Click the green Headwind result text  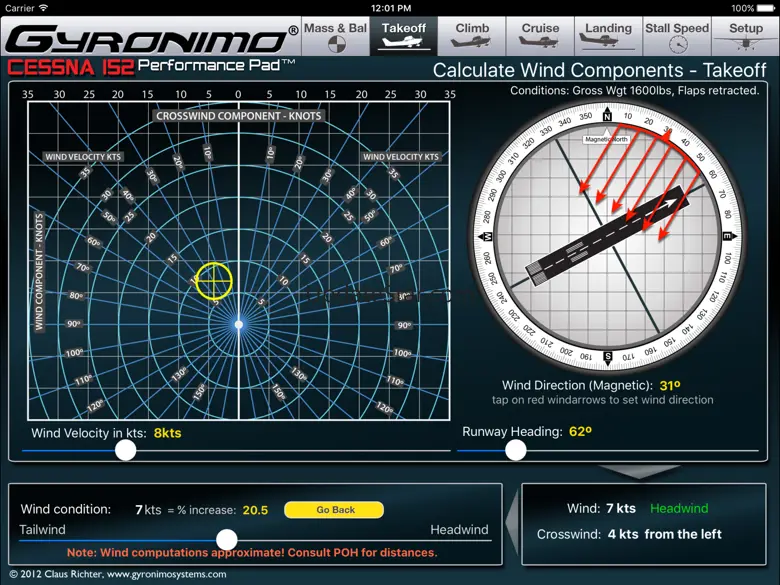click(679, 508)
